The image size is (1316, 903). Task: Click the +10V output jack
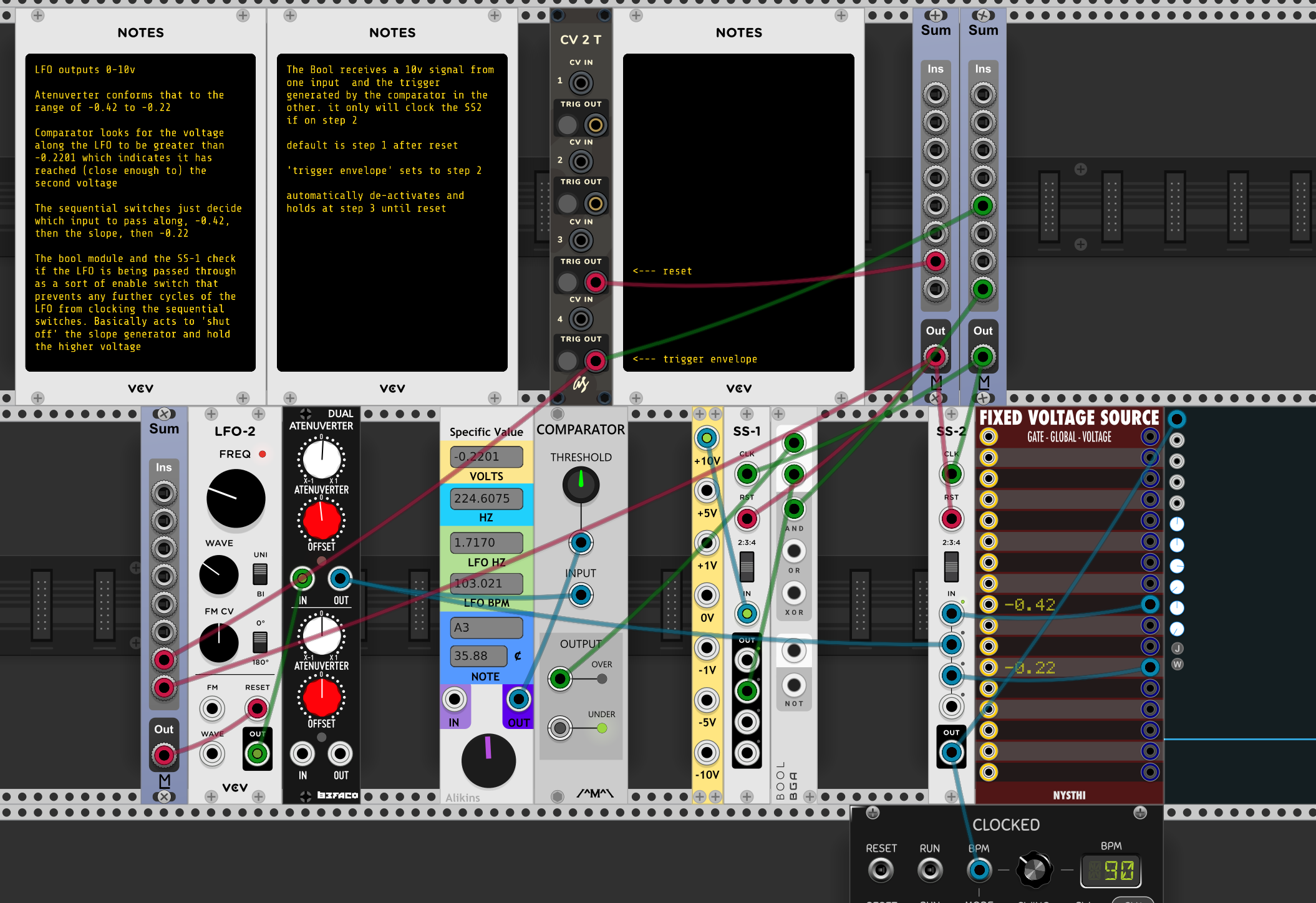(x=707, y=438)
